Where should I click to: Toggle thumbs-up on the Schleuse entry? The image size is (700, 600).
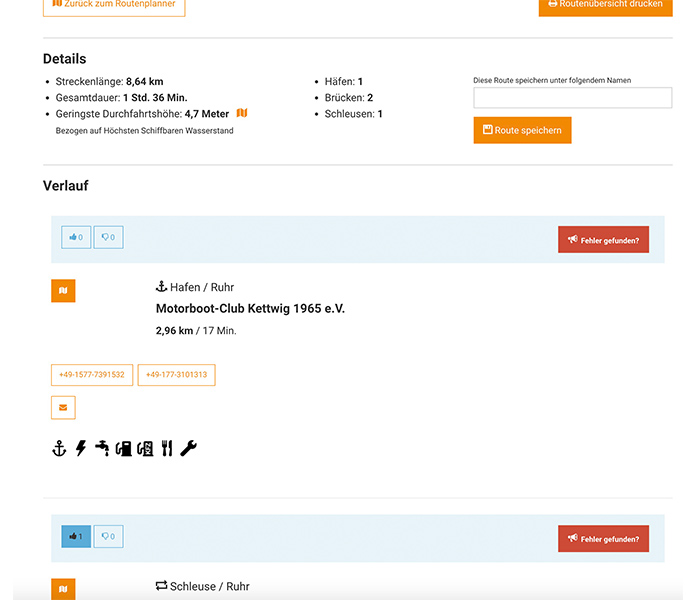[x=76, y=537]
